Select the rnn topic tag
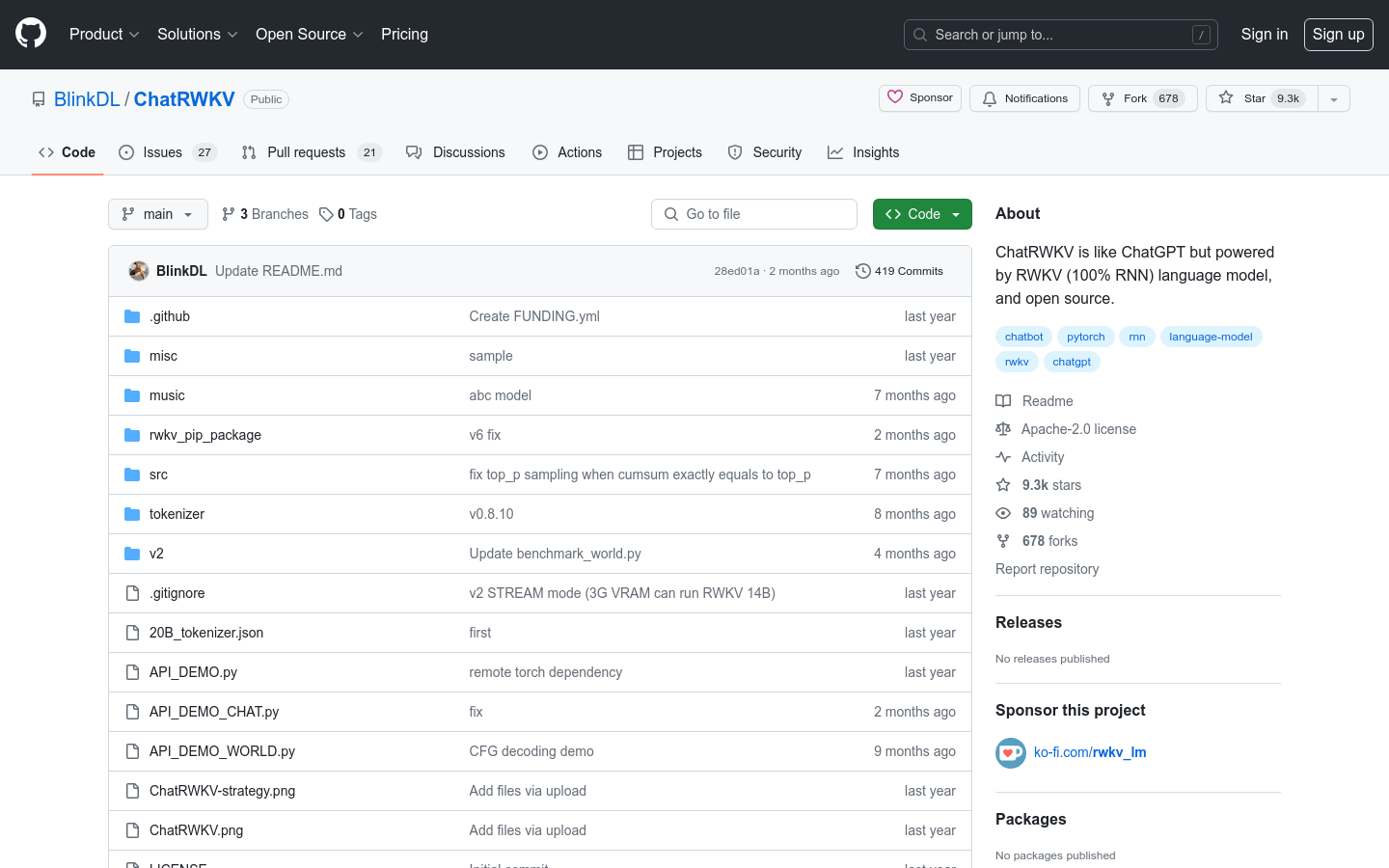 click(1137, 337)
